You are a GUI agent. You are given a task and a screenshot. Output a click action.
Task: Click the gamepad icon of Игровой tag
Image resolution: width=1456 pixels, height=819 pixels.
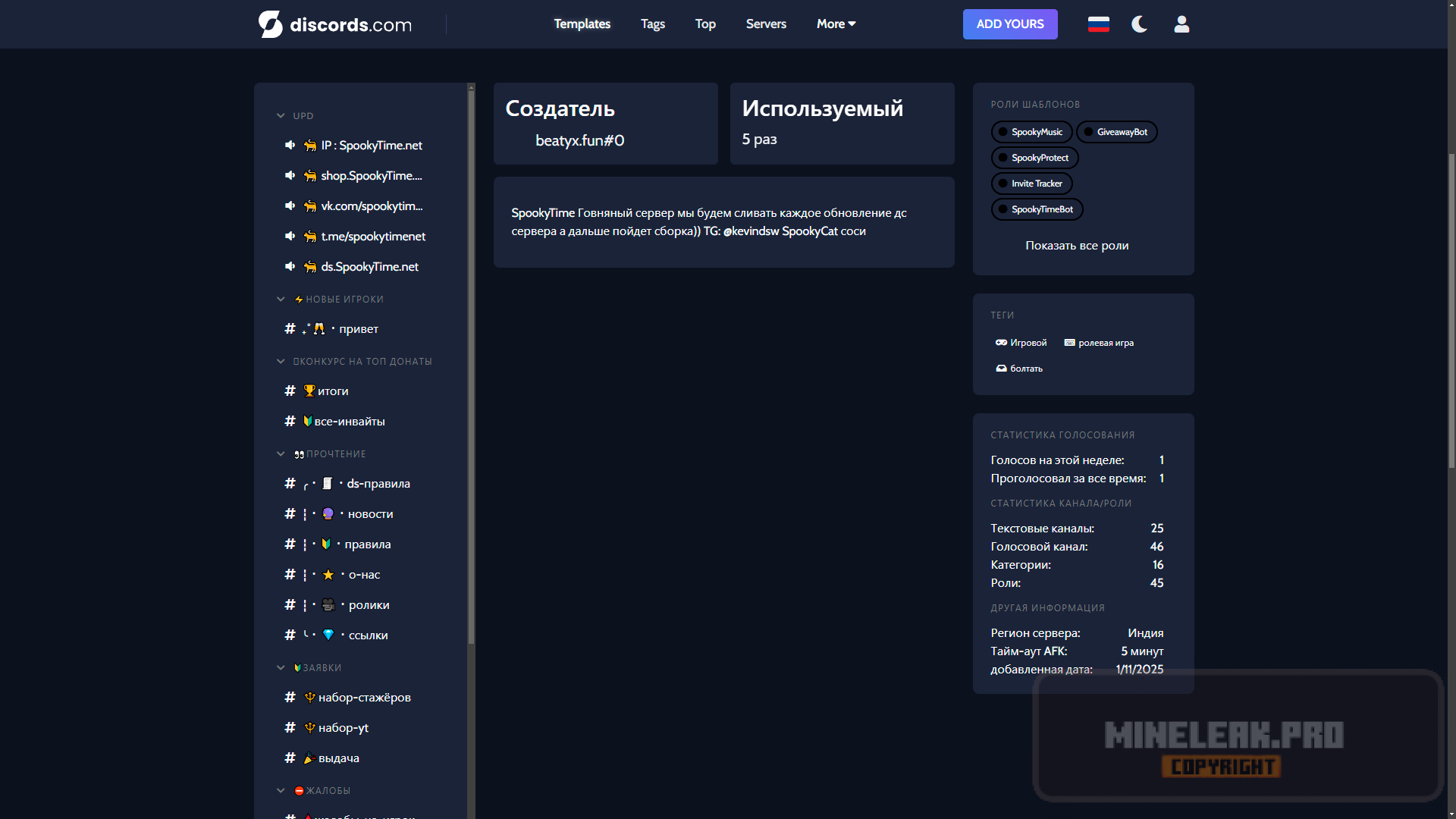click(x=1001, y=343)
